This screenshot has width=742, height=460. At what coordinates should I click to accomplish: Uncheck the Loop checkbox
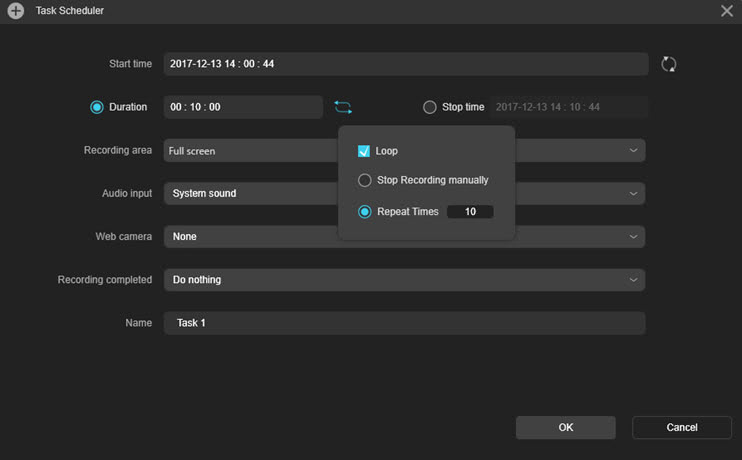click(x=363, y=151)
